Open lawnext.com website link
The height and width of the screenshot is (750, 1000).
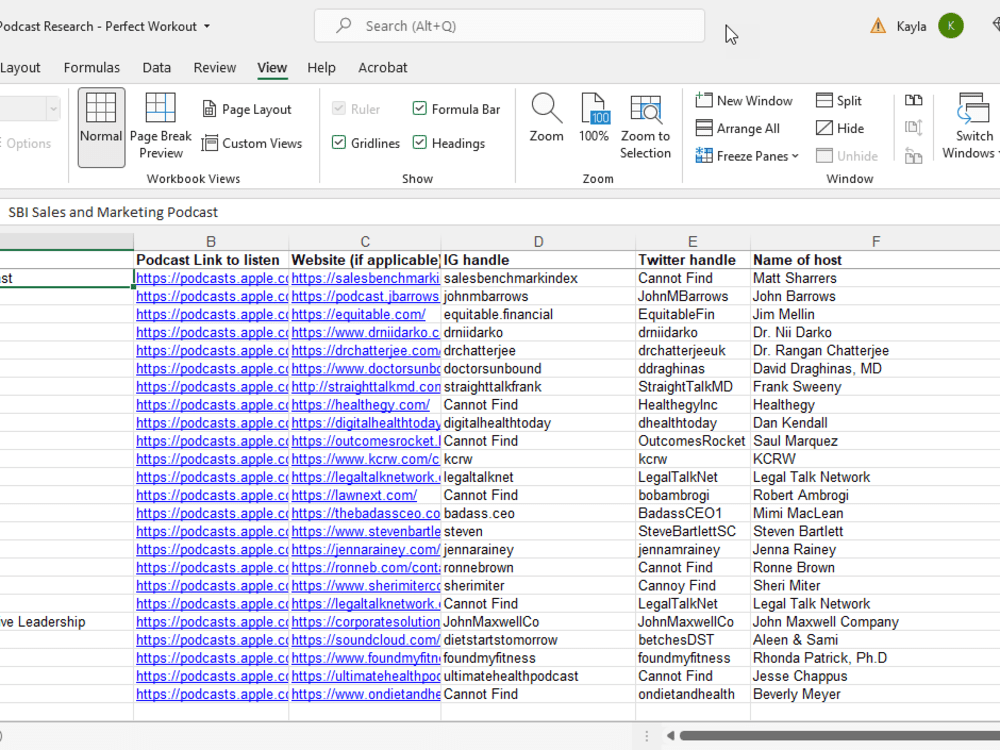(x=355, y=496)
